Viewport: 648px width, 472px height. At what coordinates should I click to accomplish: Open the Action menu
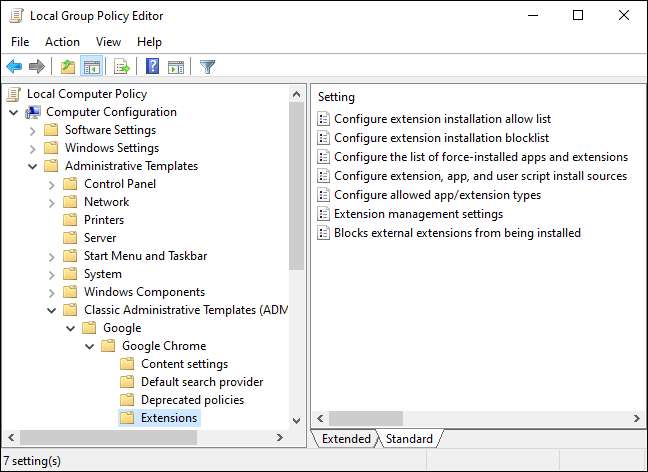pyautogui.click(x=62, y=42)
